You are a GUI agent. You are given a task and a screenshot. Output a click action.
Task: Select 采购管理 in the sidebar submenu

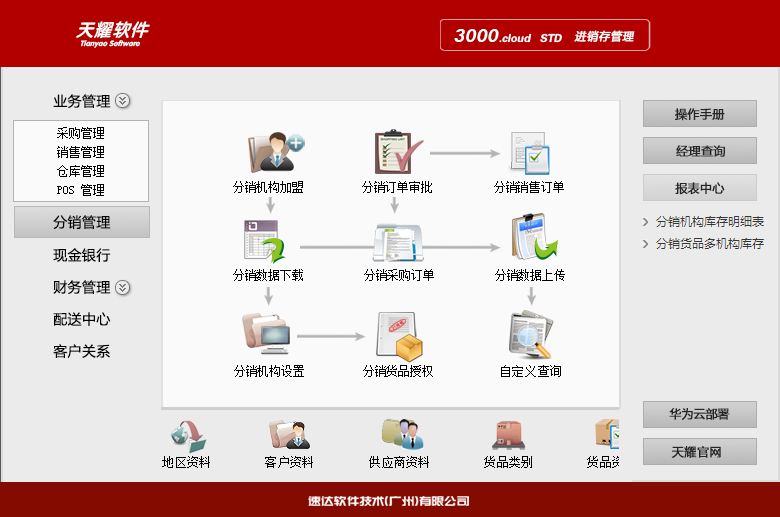pos(81,133)
